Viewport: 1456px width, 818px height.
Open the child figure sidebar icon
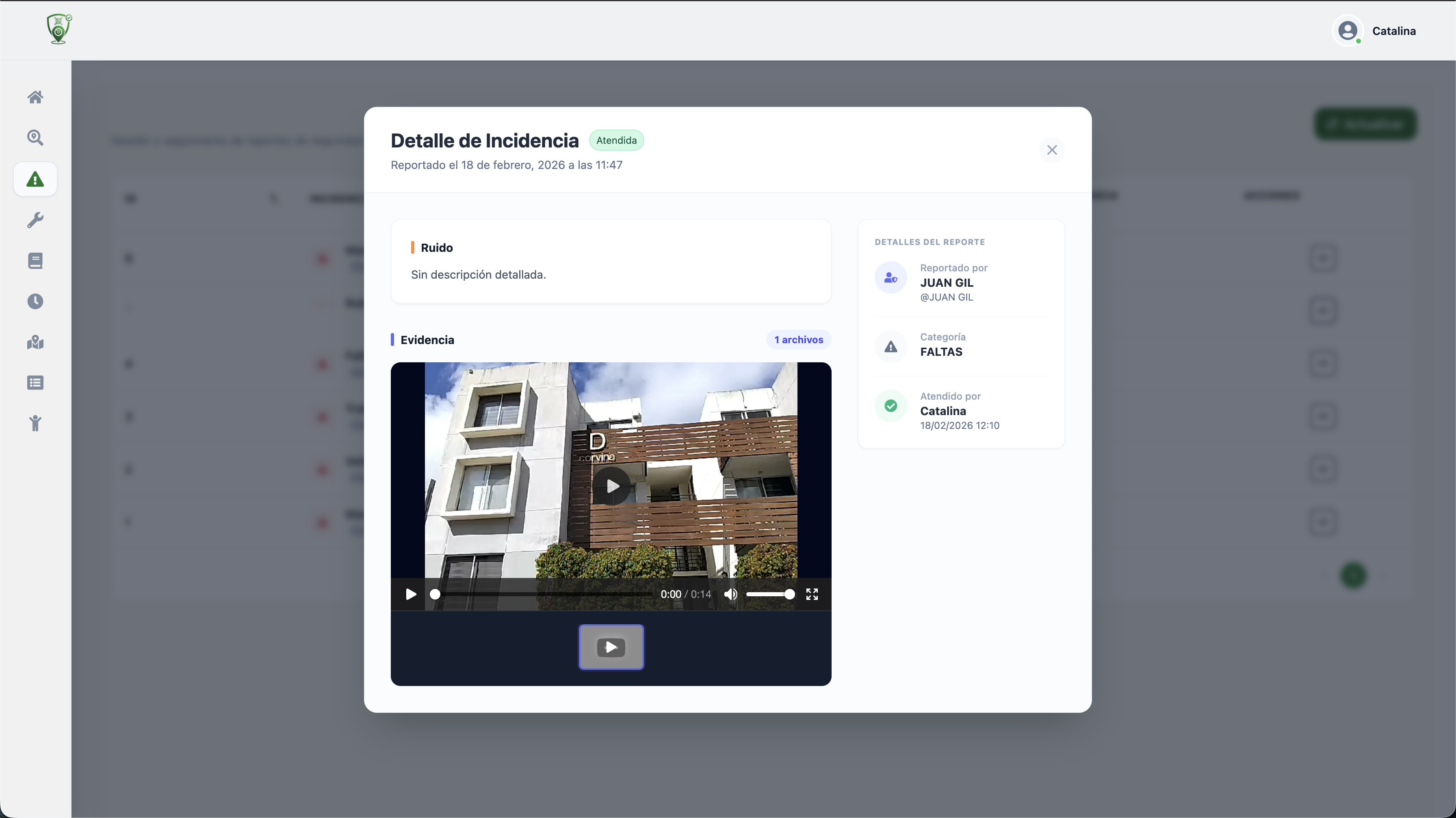[35, 423]
